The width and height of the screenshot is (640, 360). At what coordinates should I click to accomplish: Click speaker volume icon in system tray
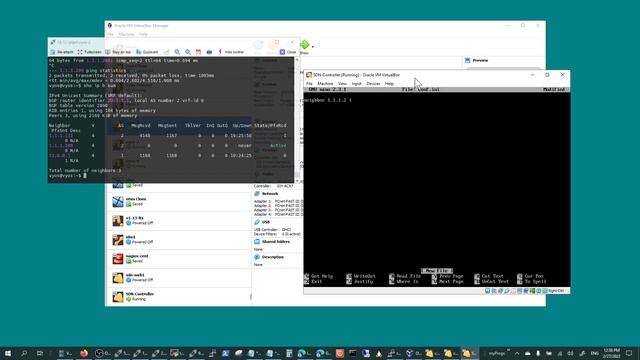[570, 353]
